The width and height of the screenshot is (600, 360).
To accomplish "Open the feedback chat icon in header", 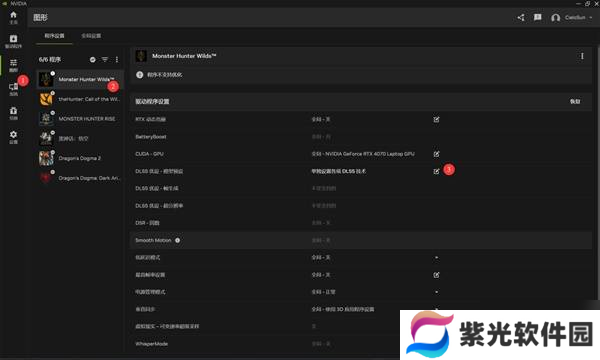I will [x=538, y=17].
